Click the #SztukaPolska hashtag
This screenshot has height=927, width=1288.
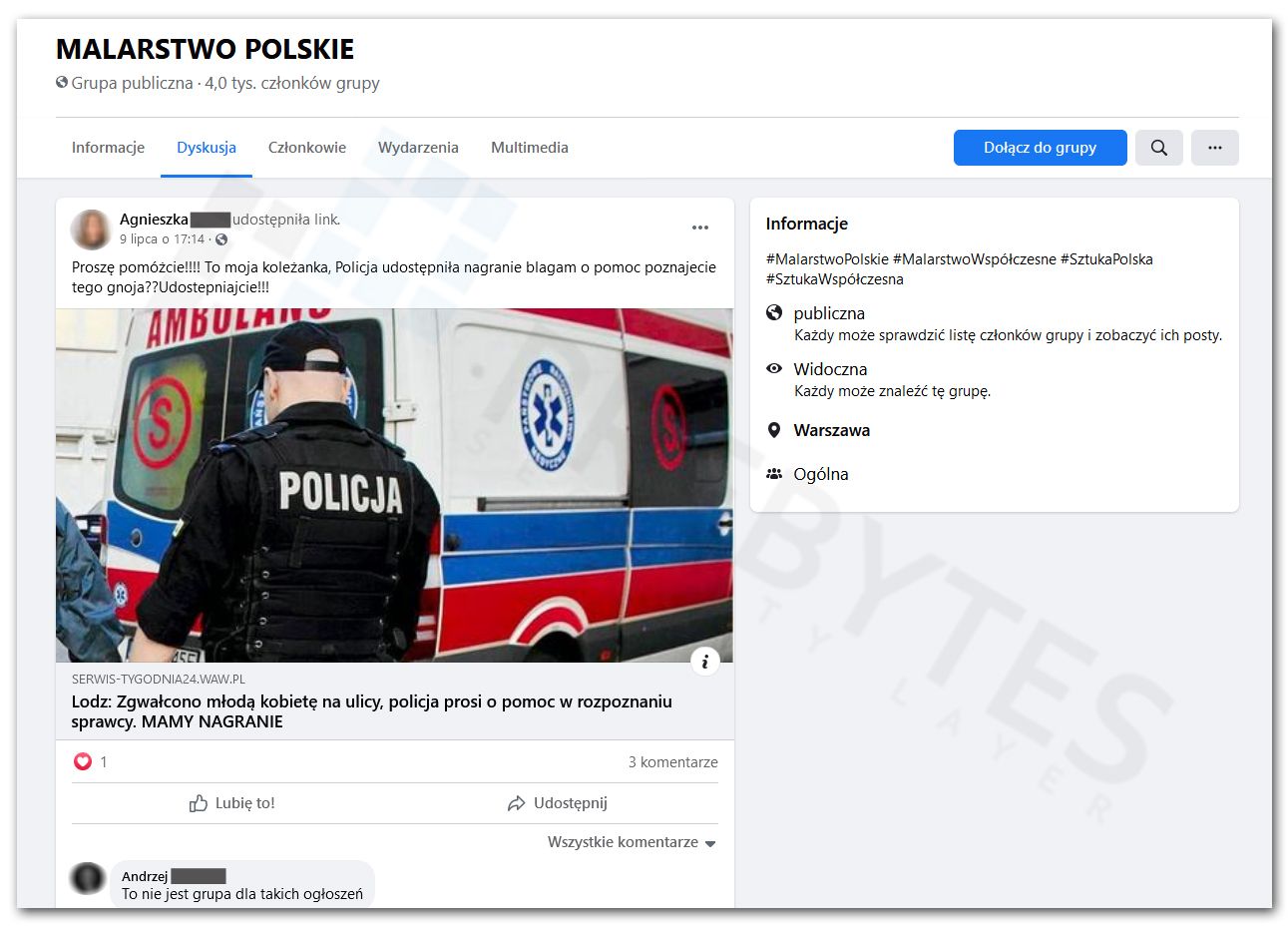point(1106,259)
